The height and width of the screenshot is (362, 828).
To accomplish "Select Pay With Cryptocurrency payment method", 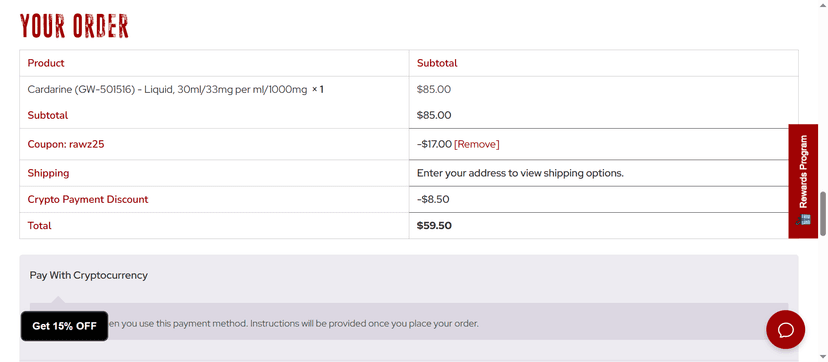I will tap(89, 275).
